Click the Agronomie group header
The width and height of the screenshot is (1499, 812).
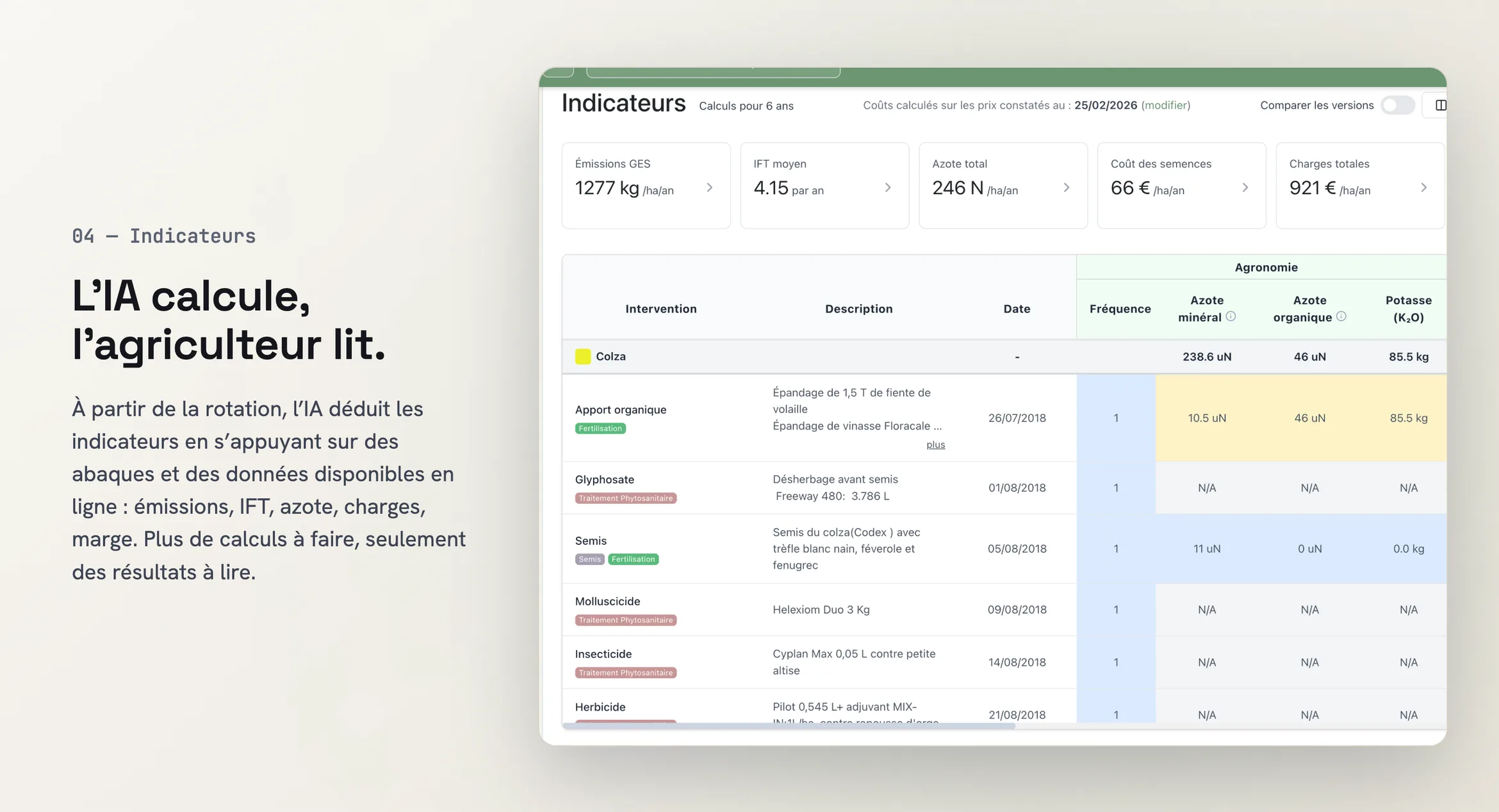click(x=1266, y=267)
